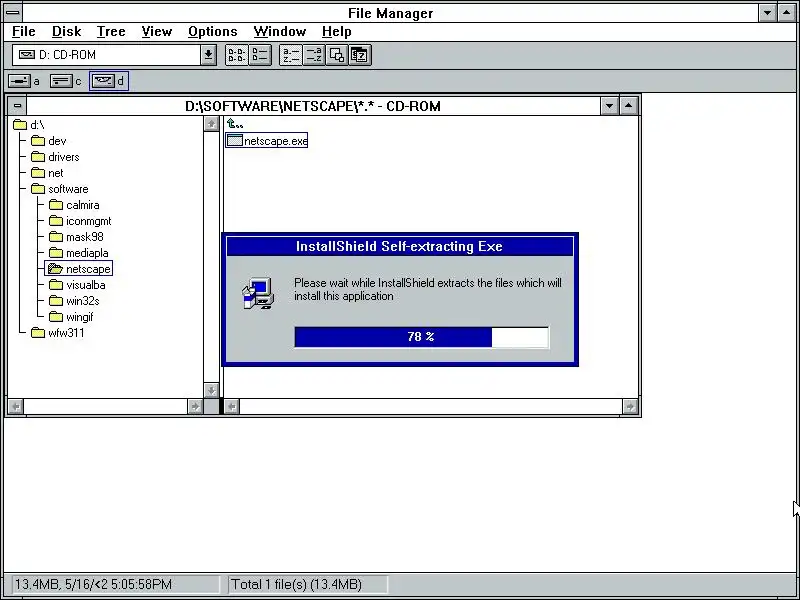Select CD-ROM drive d icon
Image resolution: width=800 pixels, height=600 pixels.
(x=103, y=81)
